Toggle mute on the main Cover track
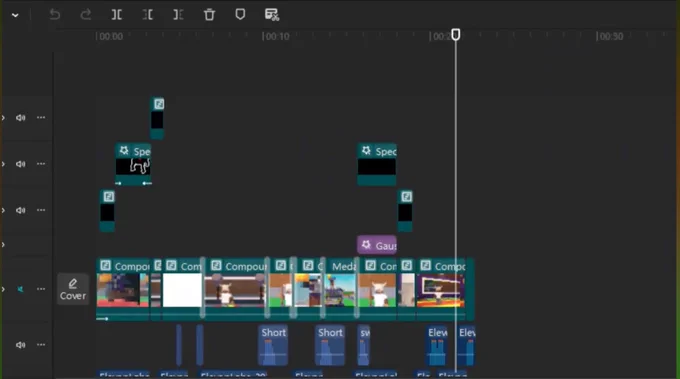This screenshot has height=379, width=680. (20, 289)
